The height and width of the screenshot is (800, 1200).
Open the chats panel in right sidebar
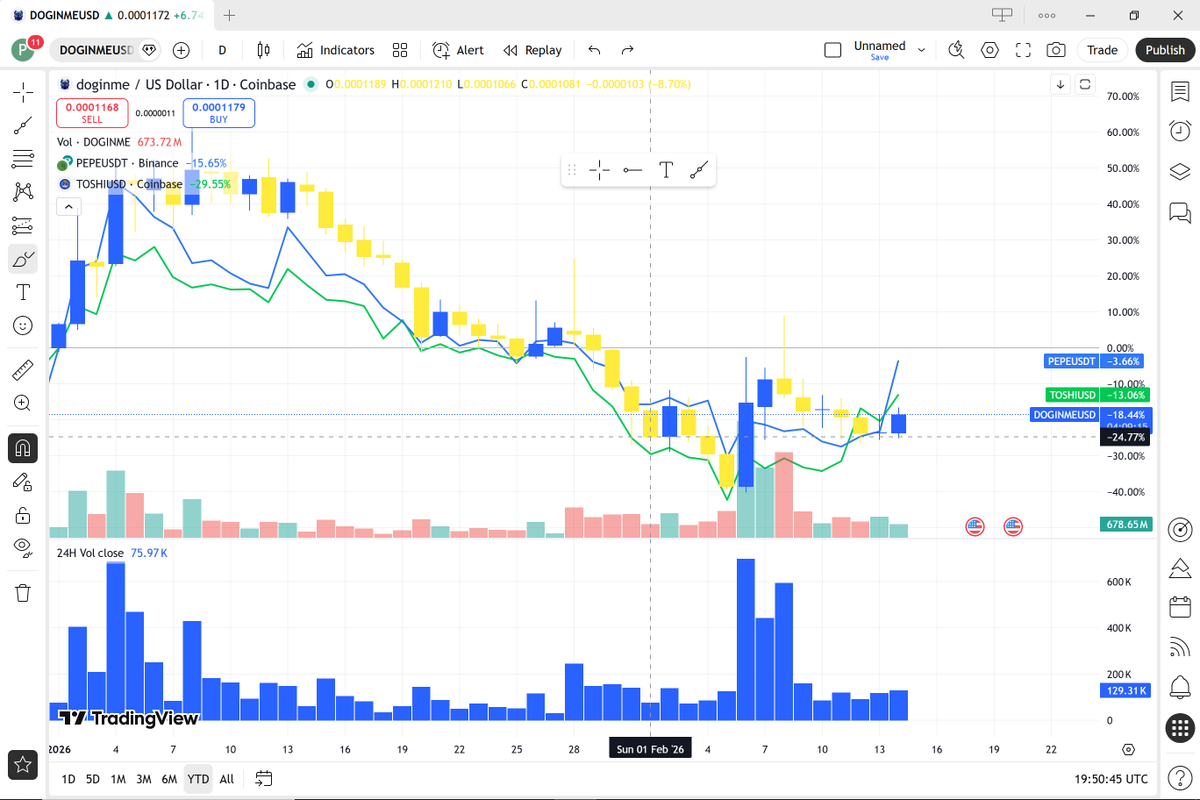[1180, 212]
